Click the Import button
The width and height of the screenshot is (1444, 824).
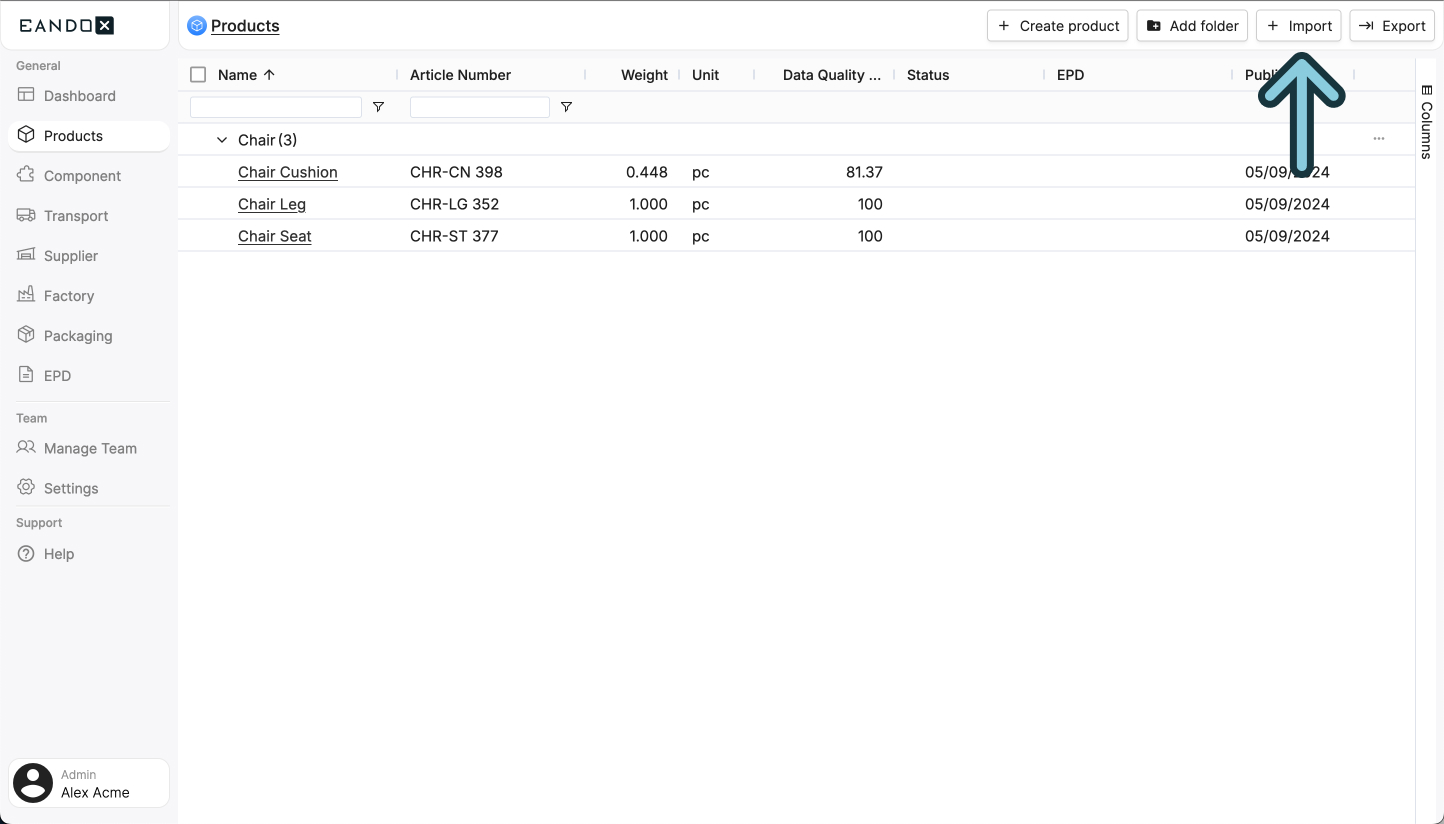point(1298,25)
